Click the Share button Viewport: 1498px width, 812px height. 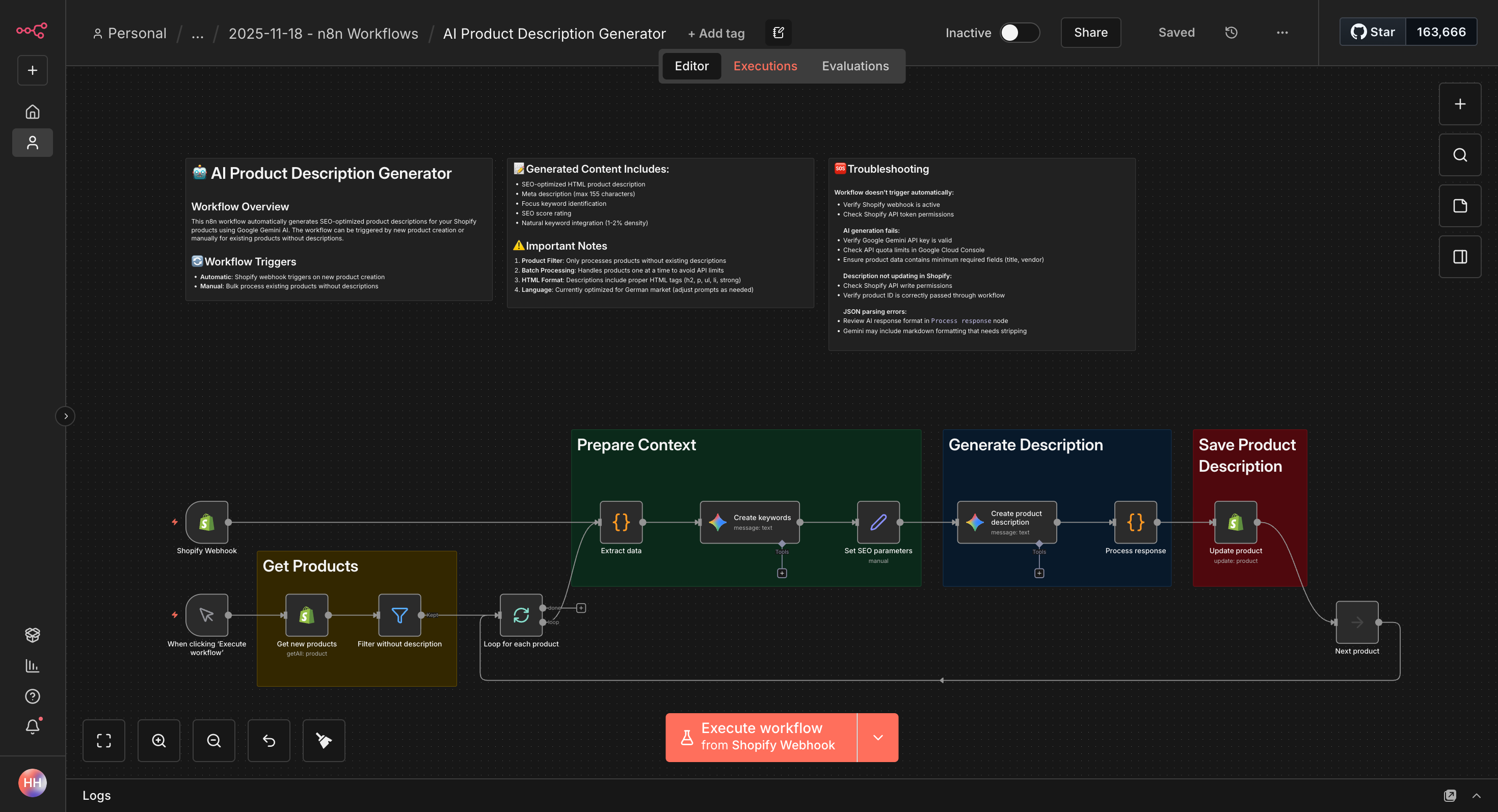pyautogui.click(x=1090, y=33)
